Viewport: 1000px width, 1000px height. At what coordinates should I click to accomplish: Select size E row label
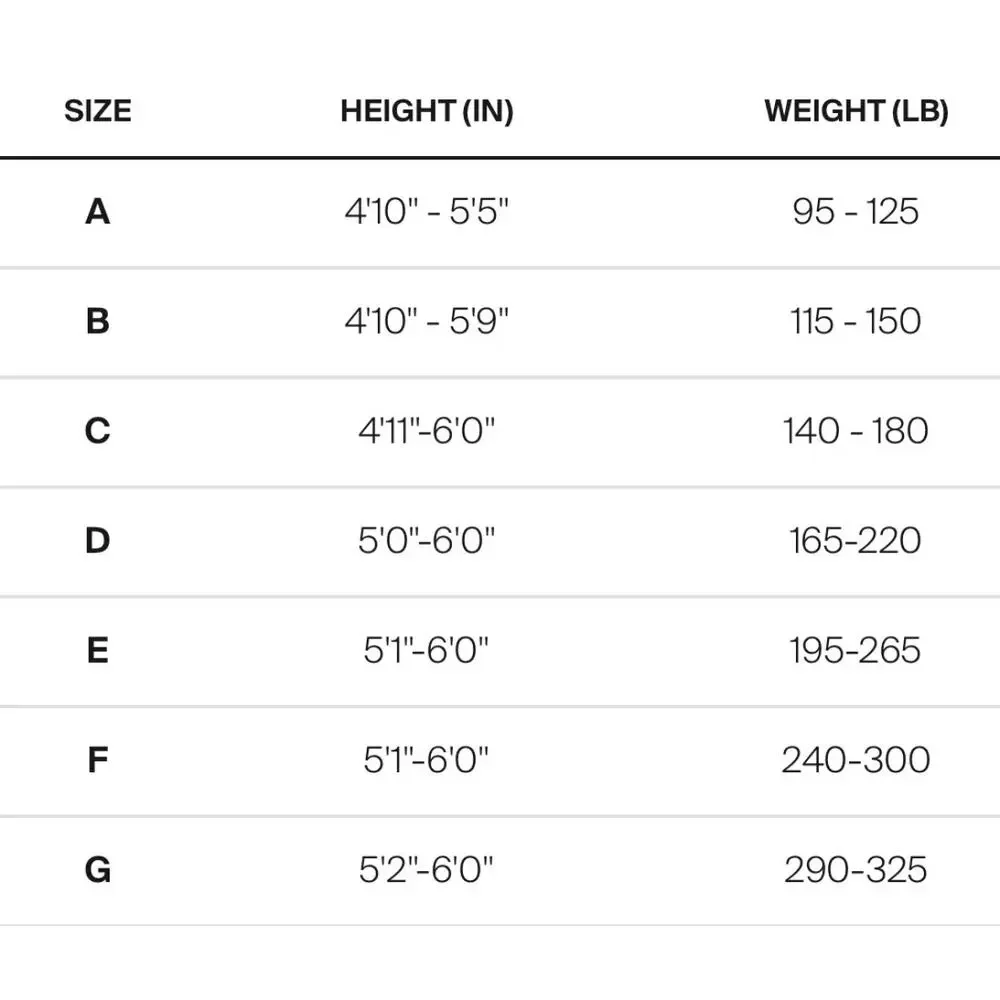98,650
